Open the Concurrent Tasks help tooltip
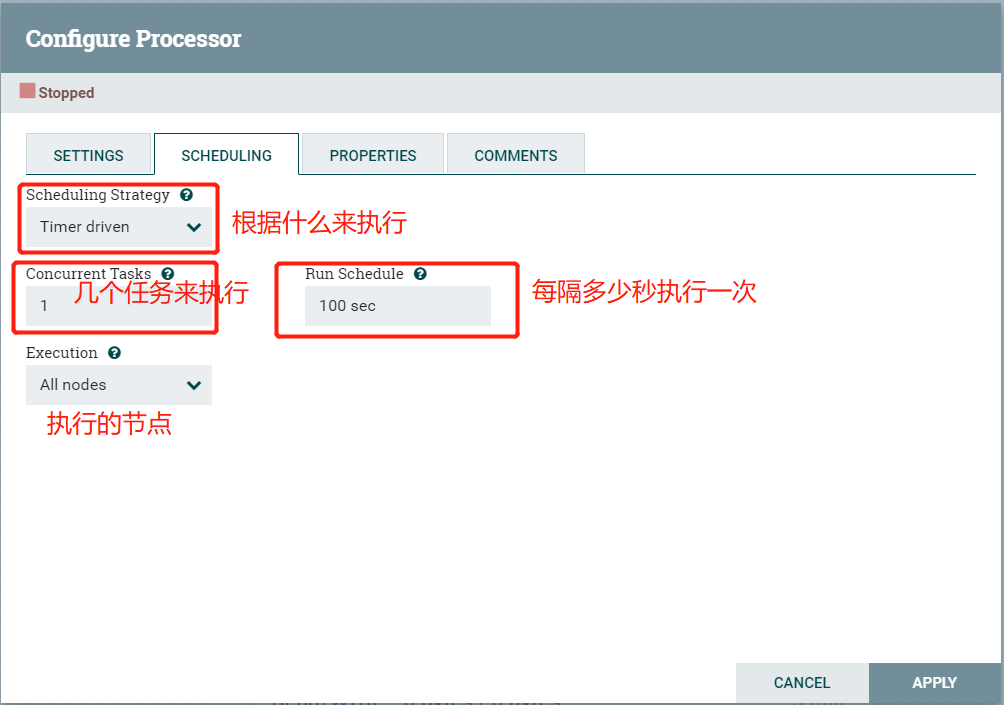Image resolution: width=1004 pixels, height=705 pixels. tap(167, 273)
